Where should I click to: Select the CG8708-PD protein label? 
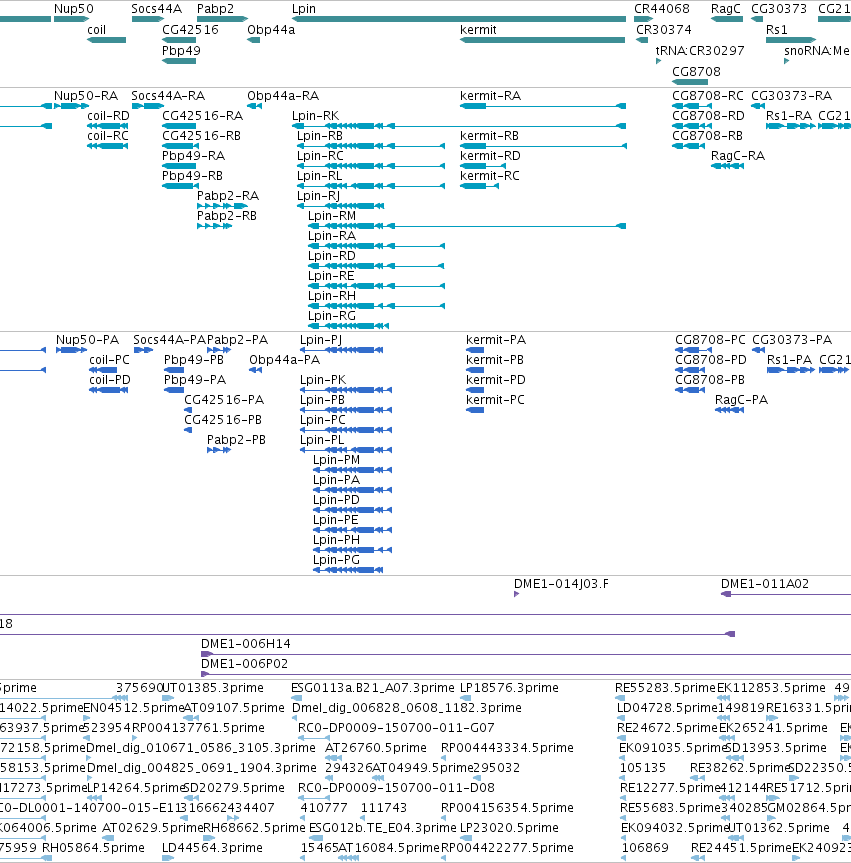711,359
